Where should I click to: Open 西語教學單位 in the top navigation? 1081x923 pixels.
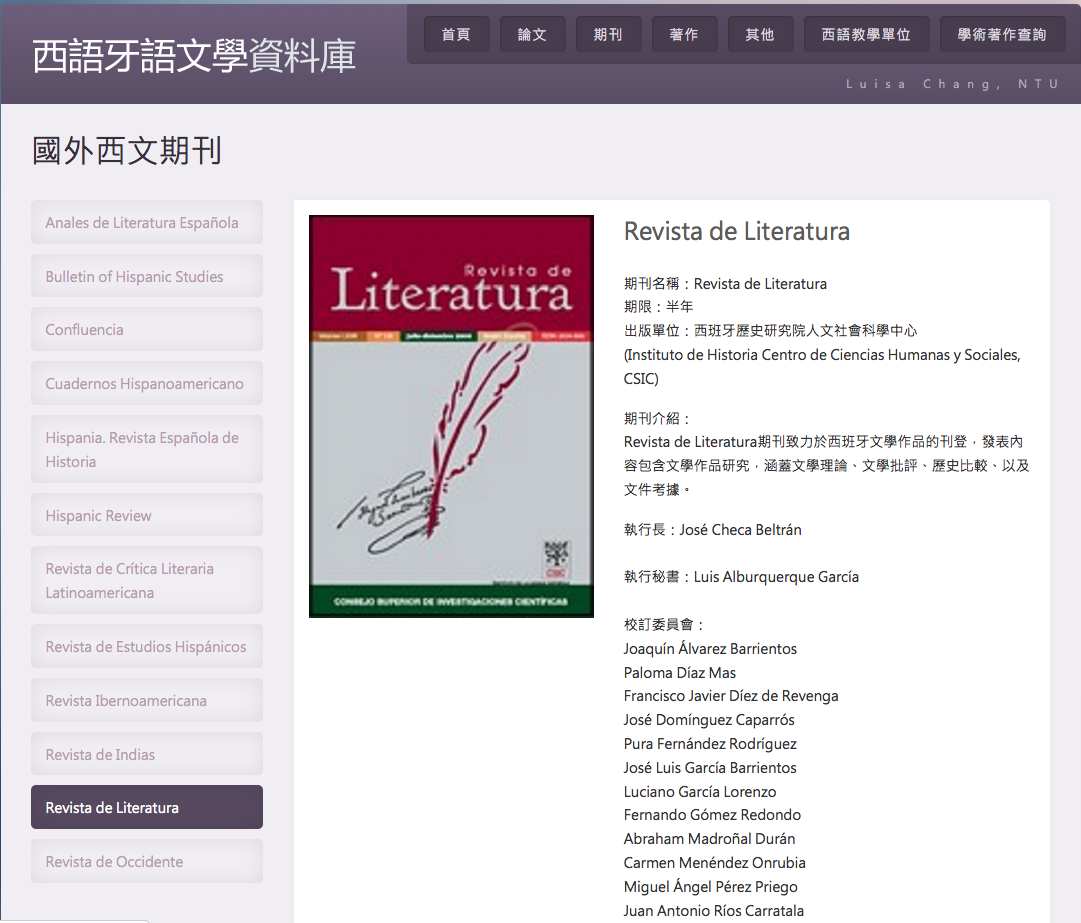click(x=866, y=34)
